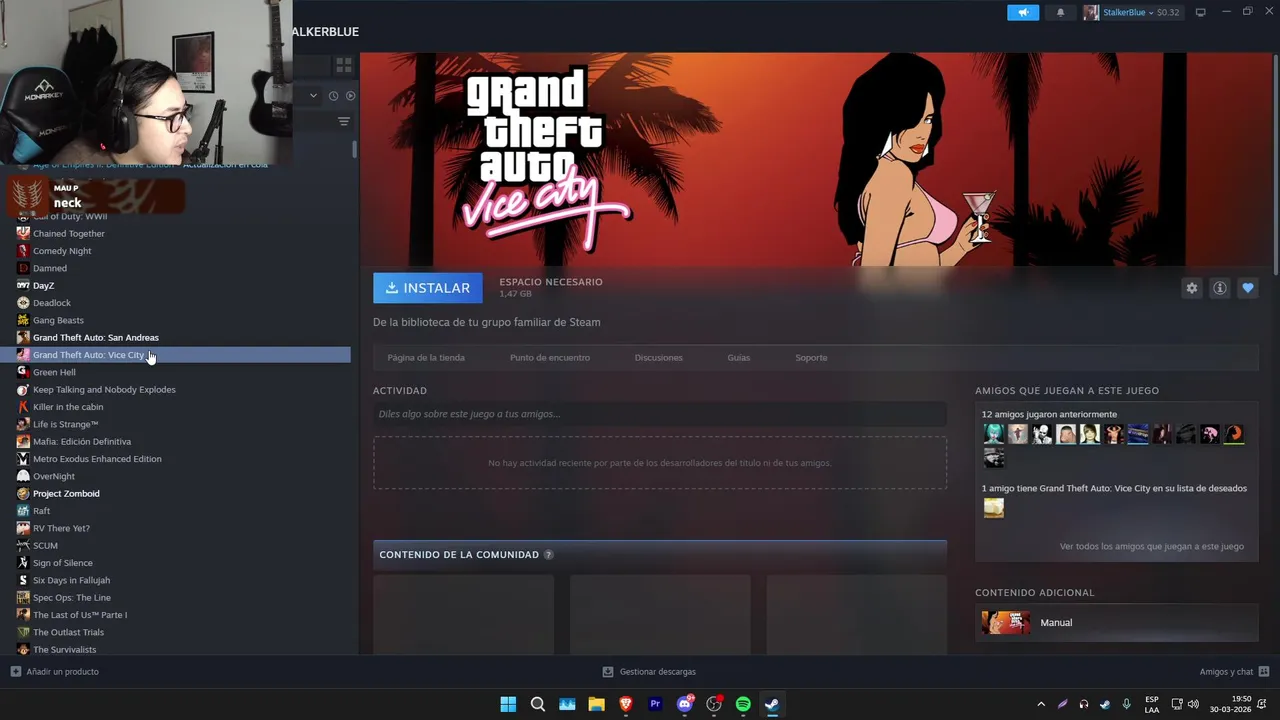Toggle library grid view icon
1280x720 pixels.
pos(344,65)
